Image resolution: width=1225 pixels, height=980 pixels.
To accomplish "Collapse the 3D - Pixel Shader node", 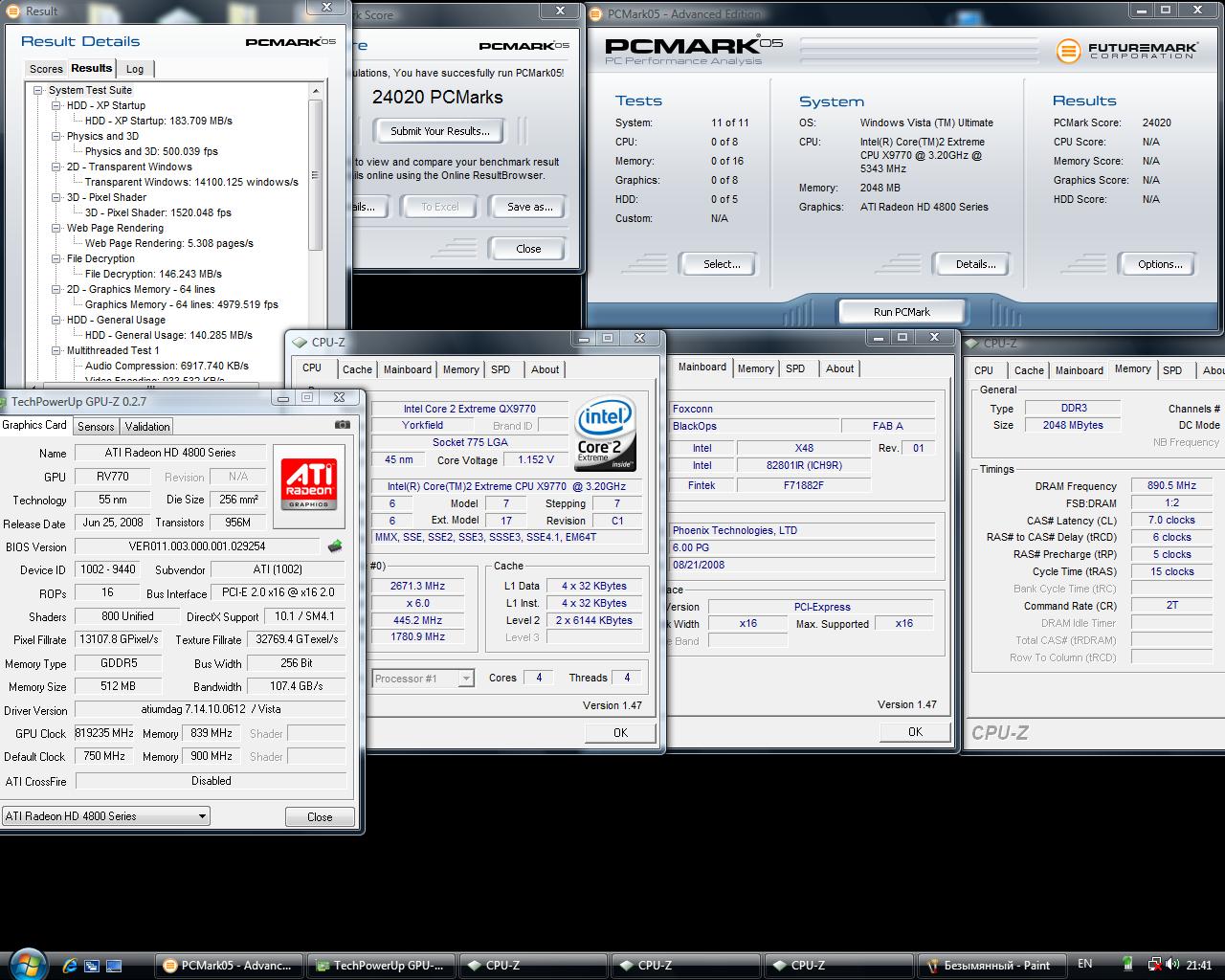I will point(56,197).
